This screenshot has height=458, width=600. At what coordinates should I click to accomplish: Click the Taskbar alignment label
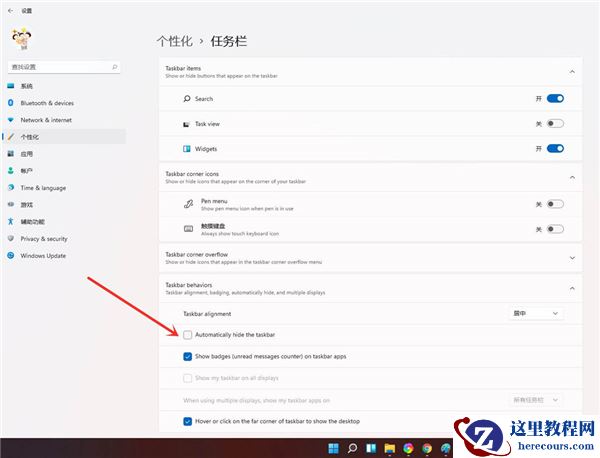coord(207,314)
